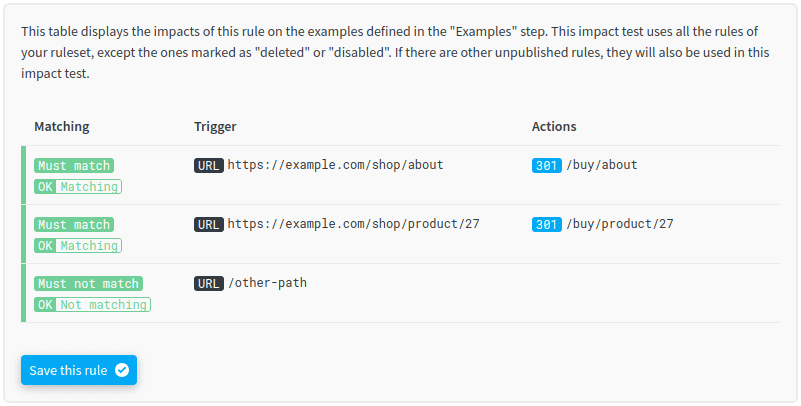
Task: Click the Save this rule button
Action: [x=79, y=370]
